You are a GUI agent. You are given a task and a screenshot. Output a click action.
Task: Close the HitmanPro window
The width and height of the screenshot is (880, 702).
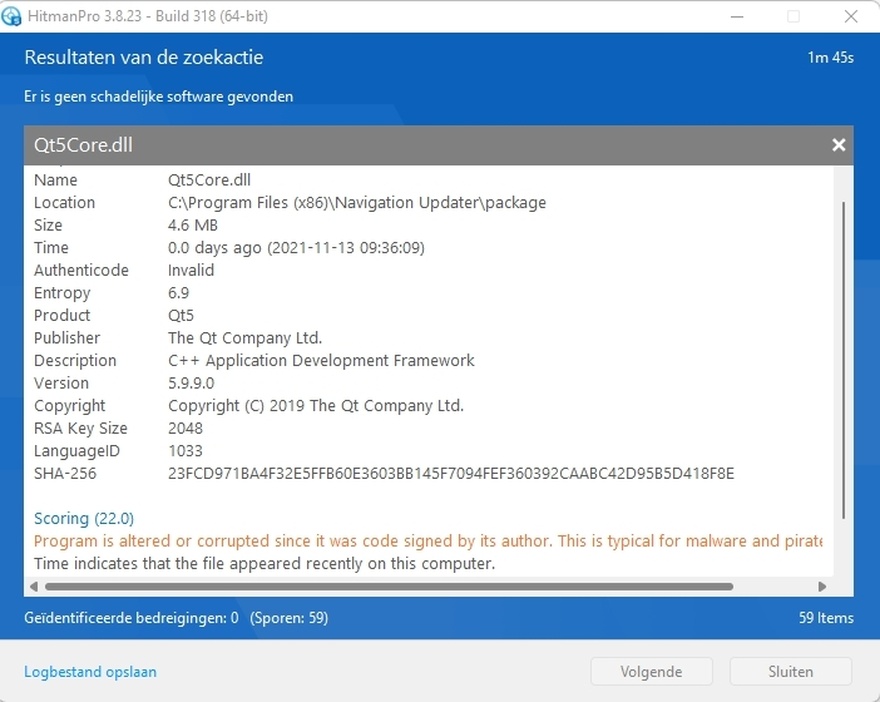coord(851,16)
